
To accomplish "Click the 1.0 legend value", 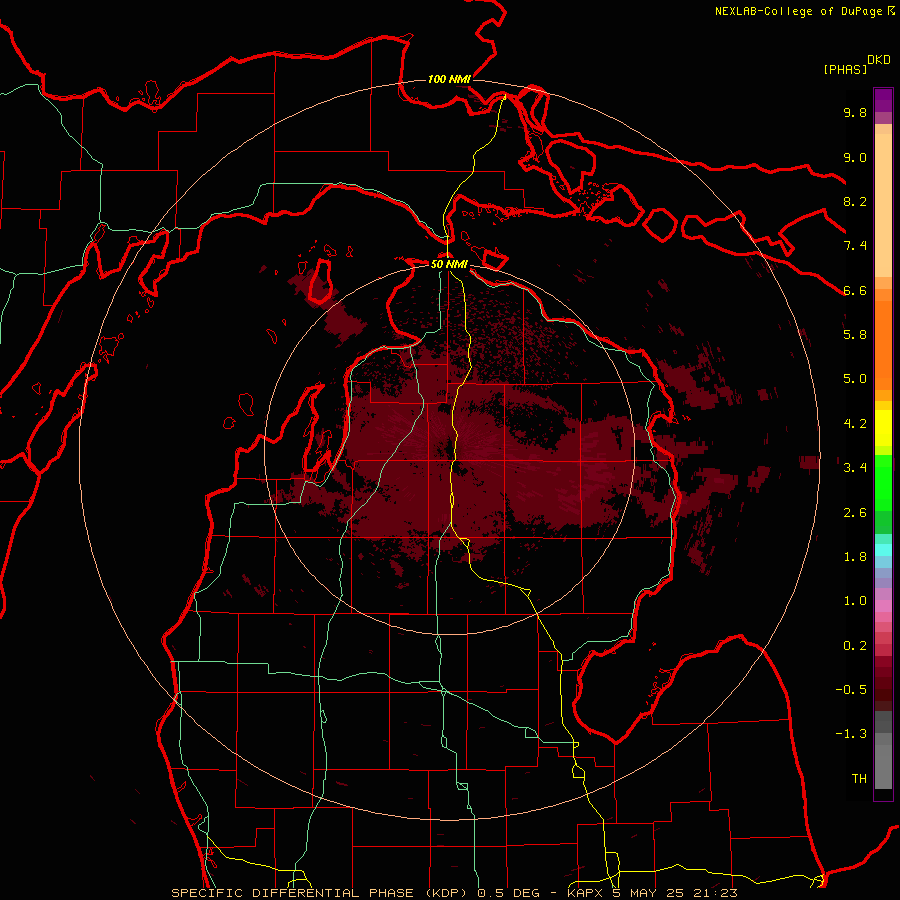I will coord(855,601).
